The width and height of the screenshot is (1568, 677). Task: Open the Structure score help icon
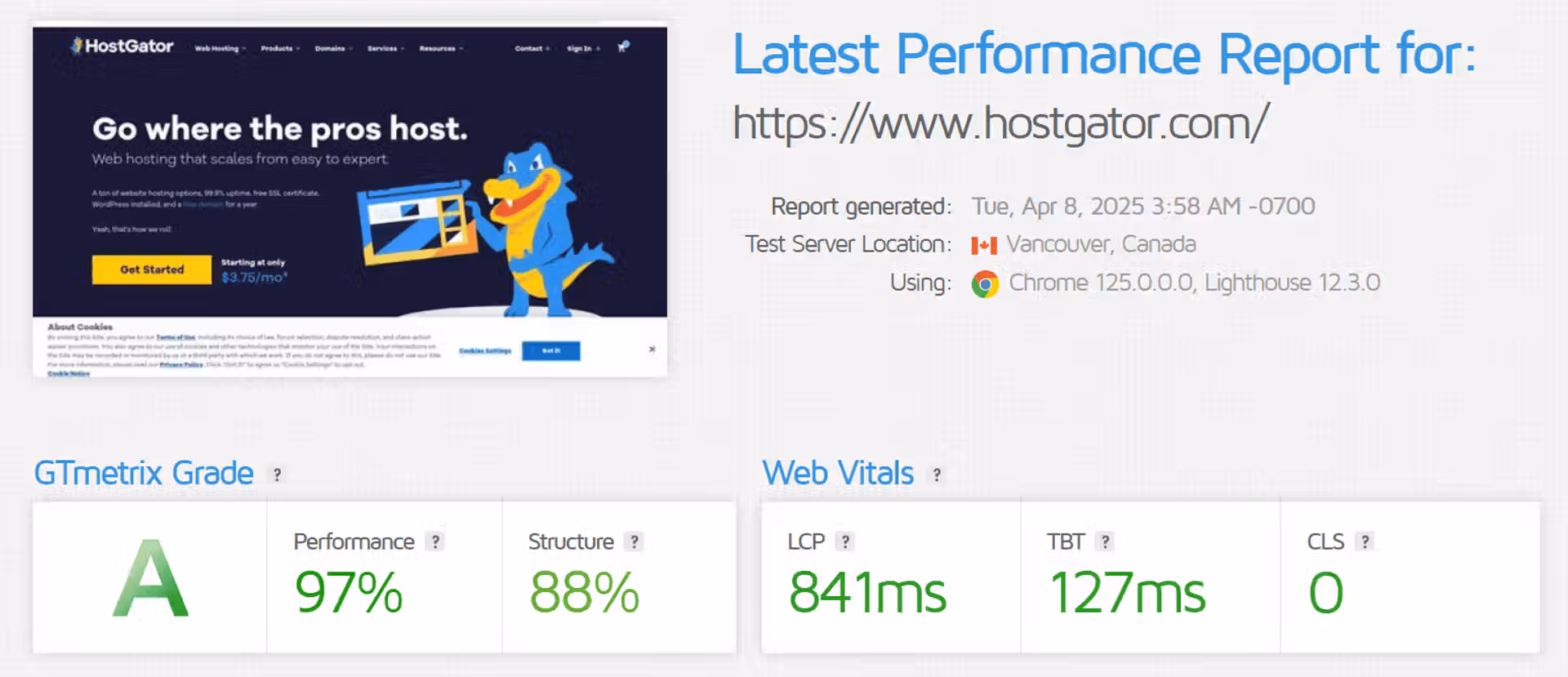[634, 541]
